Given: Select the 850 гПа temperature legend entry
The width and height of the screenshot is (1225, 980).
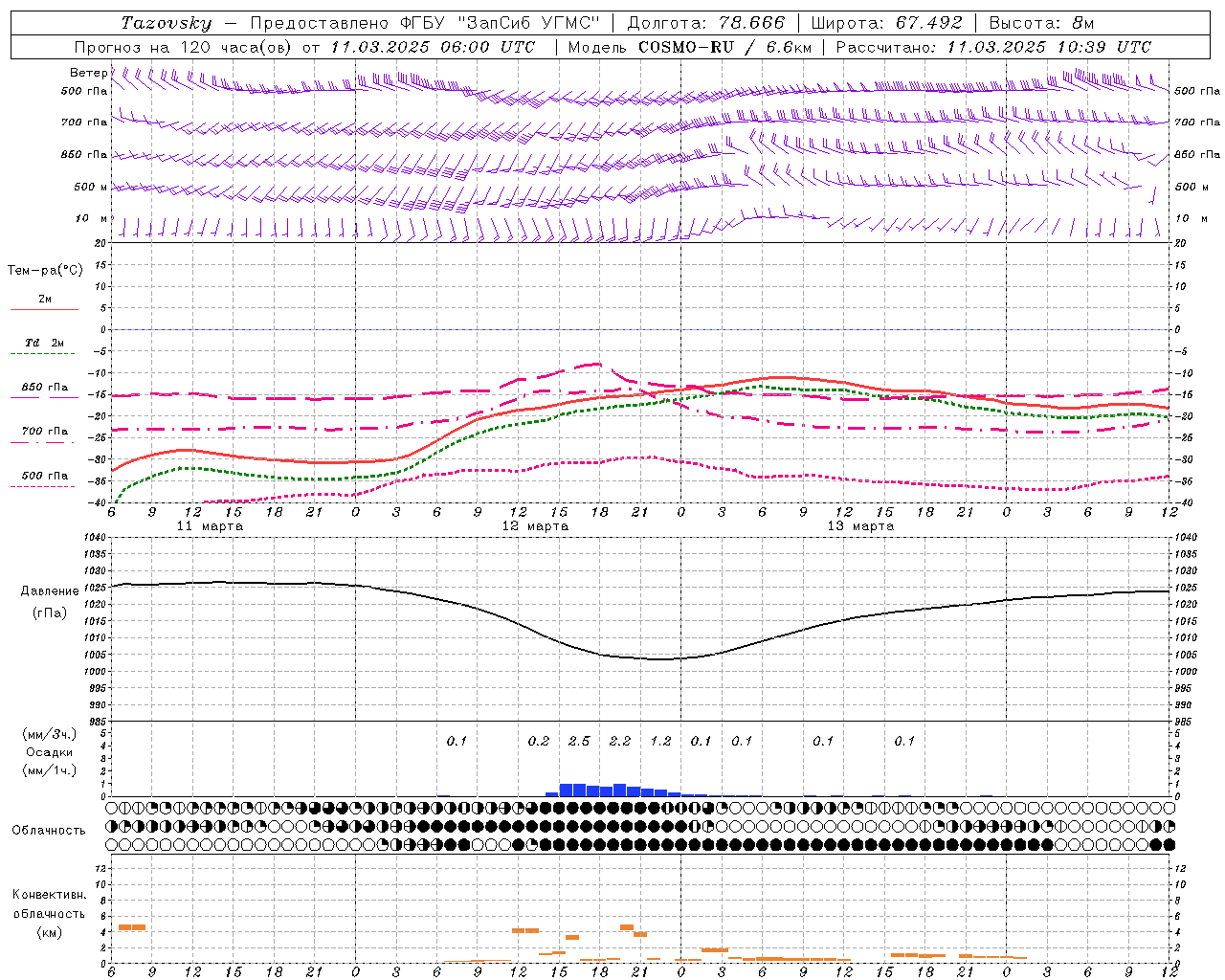Looking at the screenshot, I should coord(45,388).
